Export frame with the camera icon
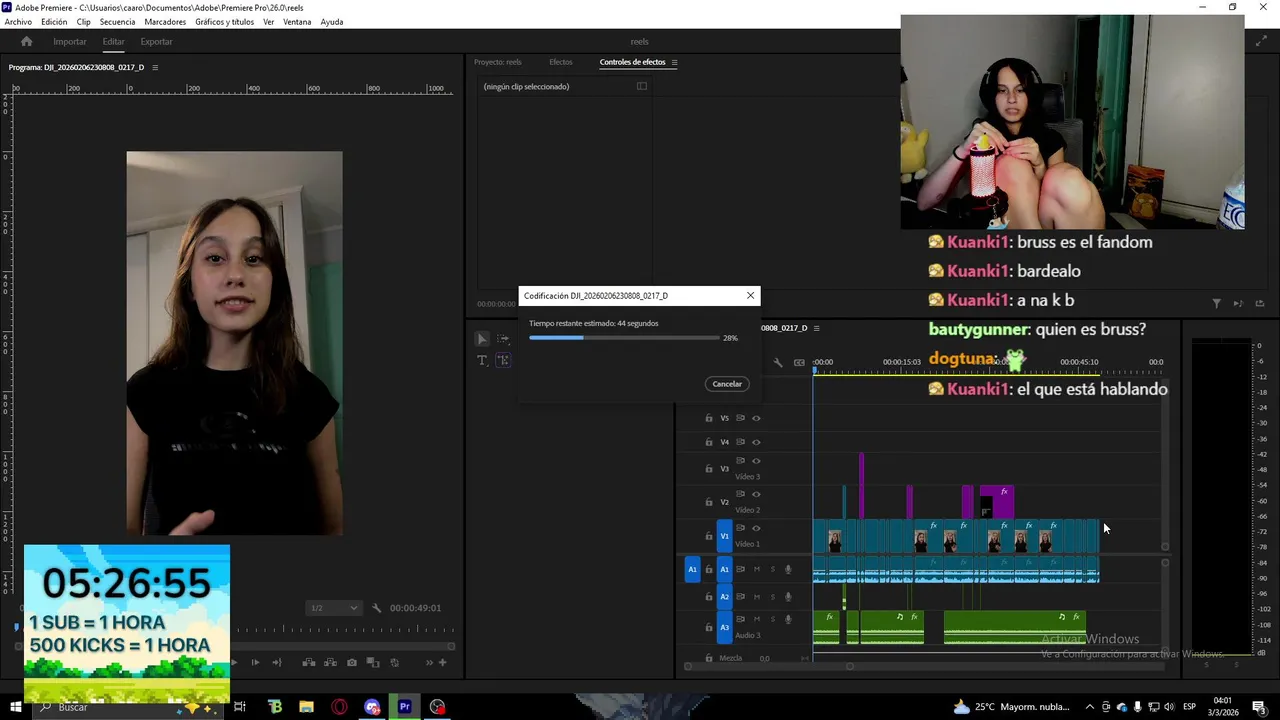The height and width of the screenshot is (720, 1280). tap(351, 662)
